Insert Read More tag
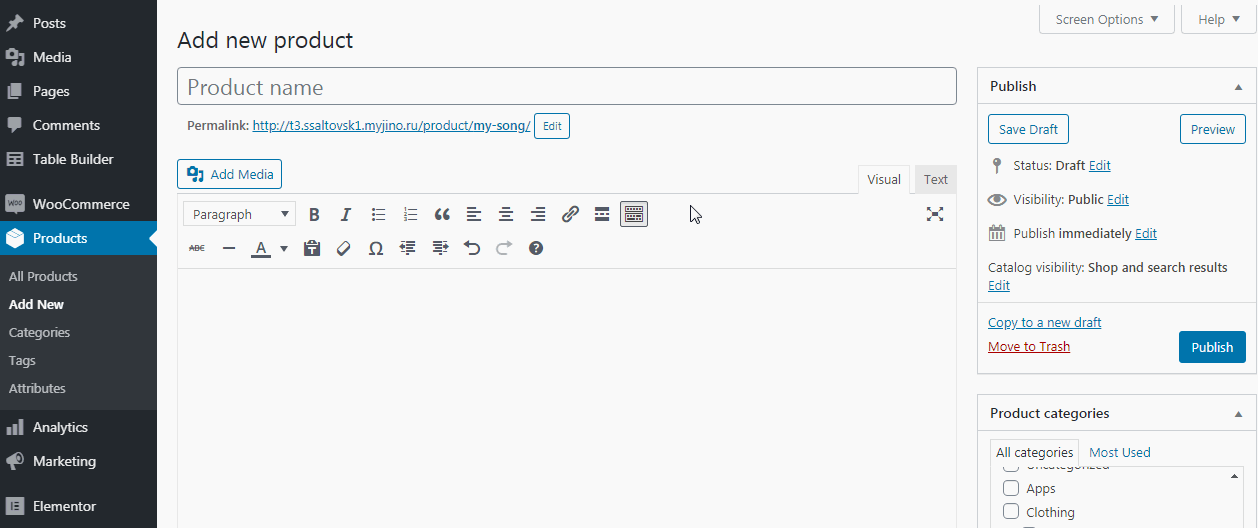Viewport: 1258px width, 528px height. coord(602,214)
